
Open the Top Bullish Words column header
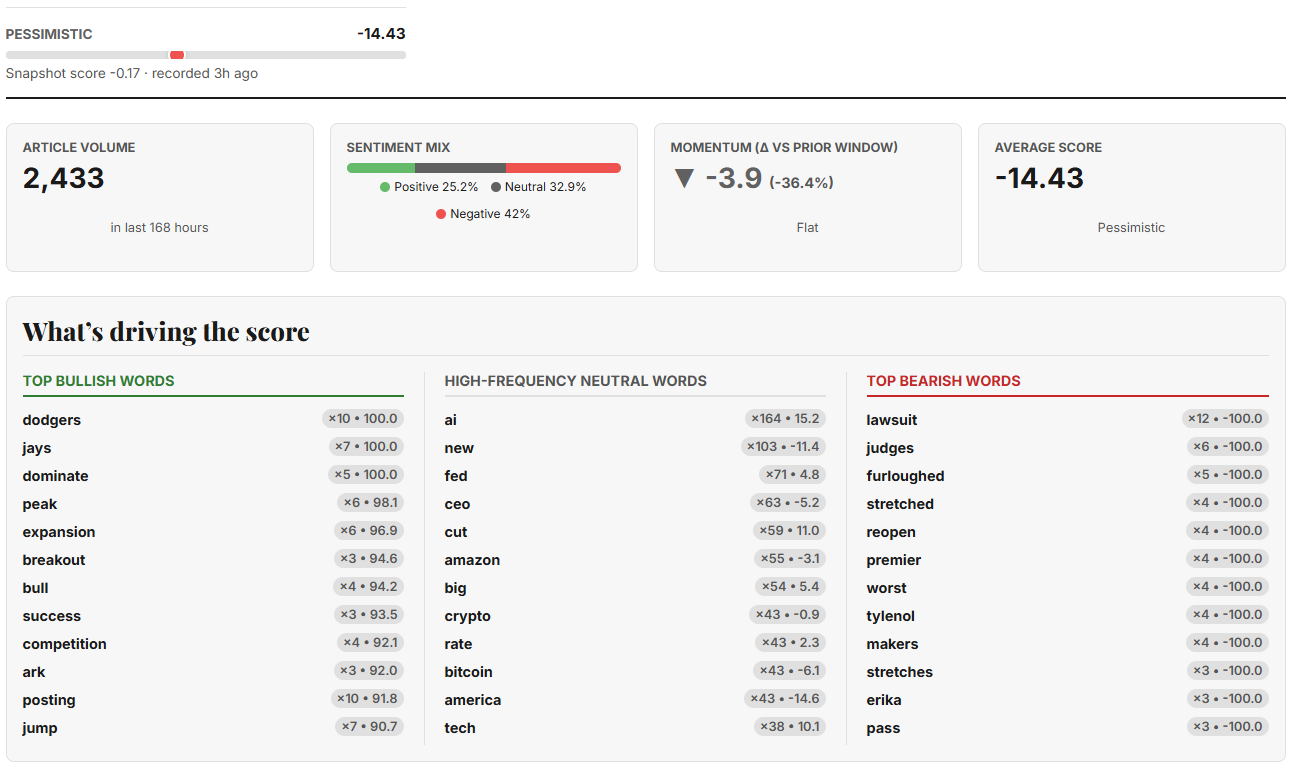pos(99,381)
